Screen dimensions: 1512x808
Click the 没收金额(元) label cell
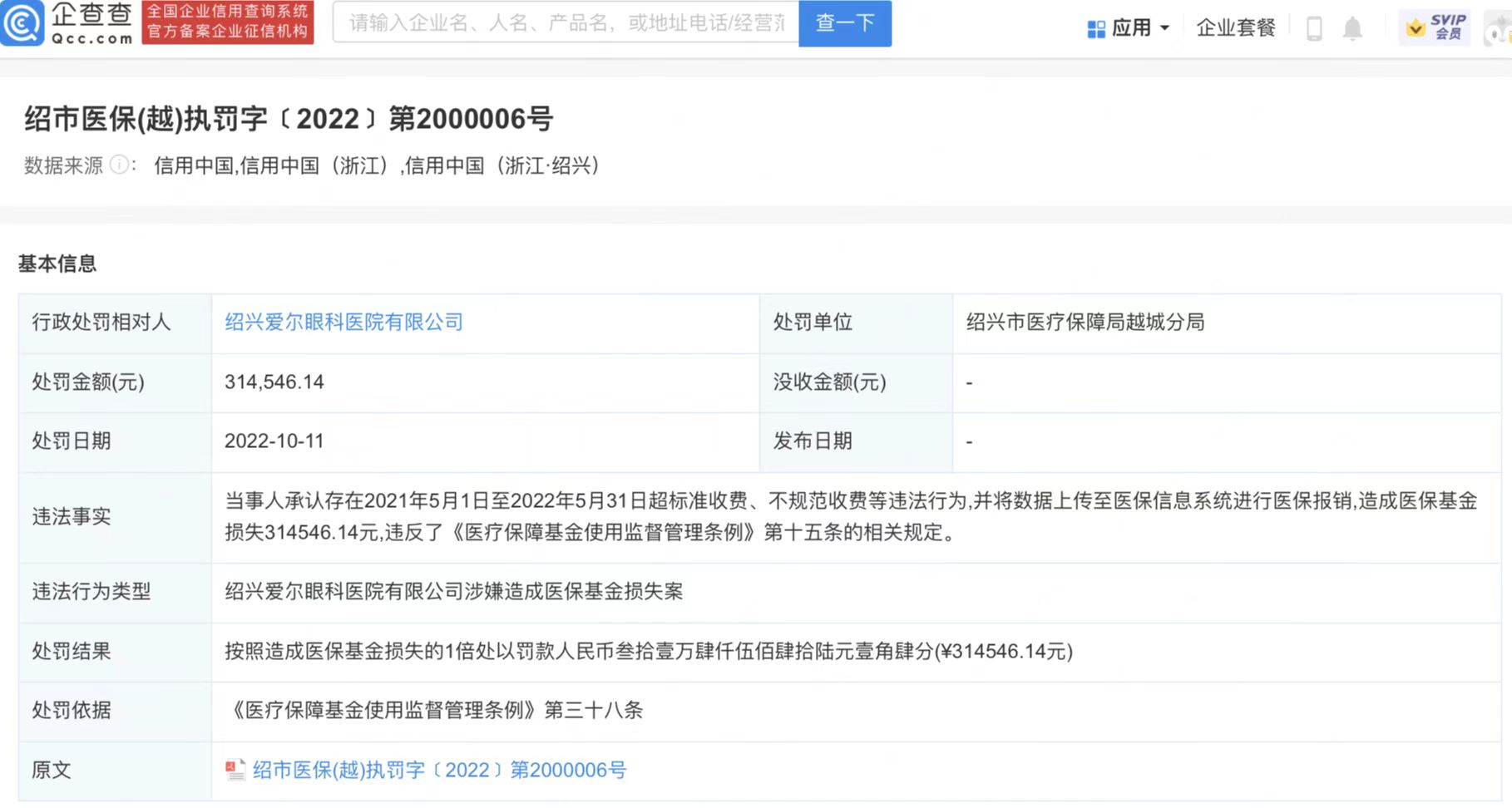point(856,382)
